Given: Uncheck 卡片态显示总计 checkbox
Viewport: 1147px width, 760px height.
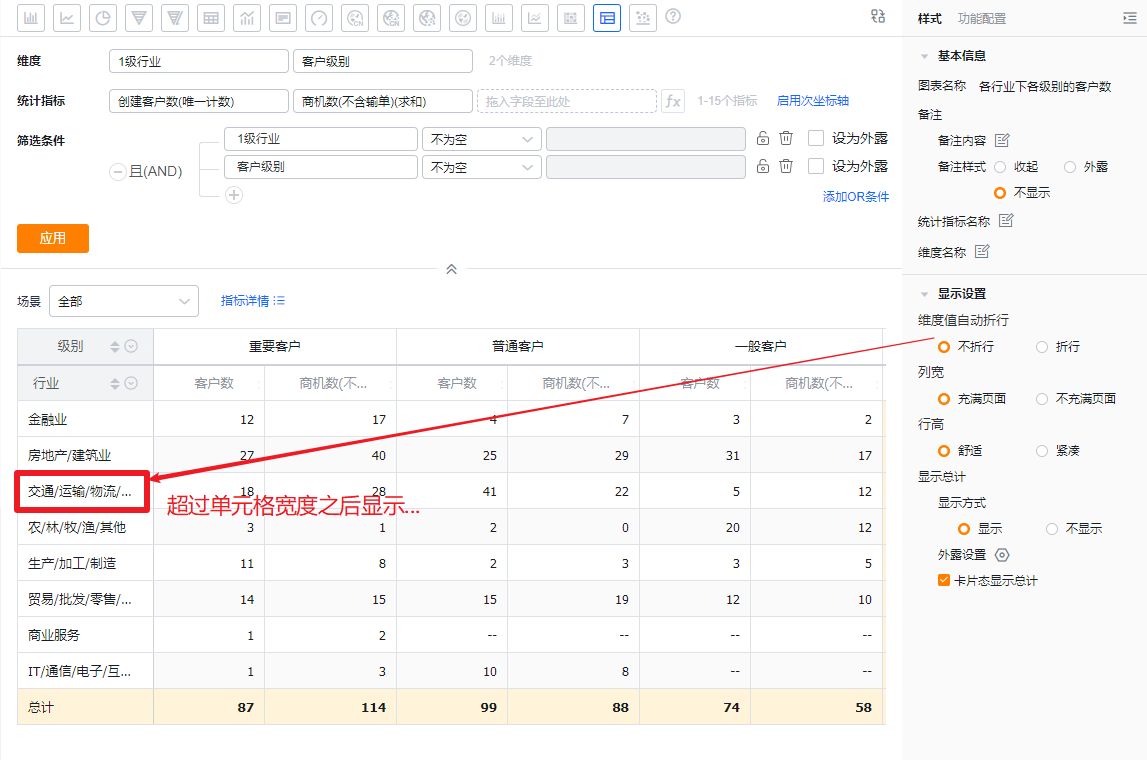Looking at the screenshot, I should 943,581.
